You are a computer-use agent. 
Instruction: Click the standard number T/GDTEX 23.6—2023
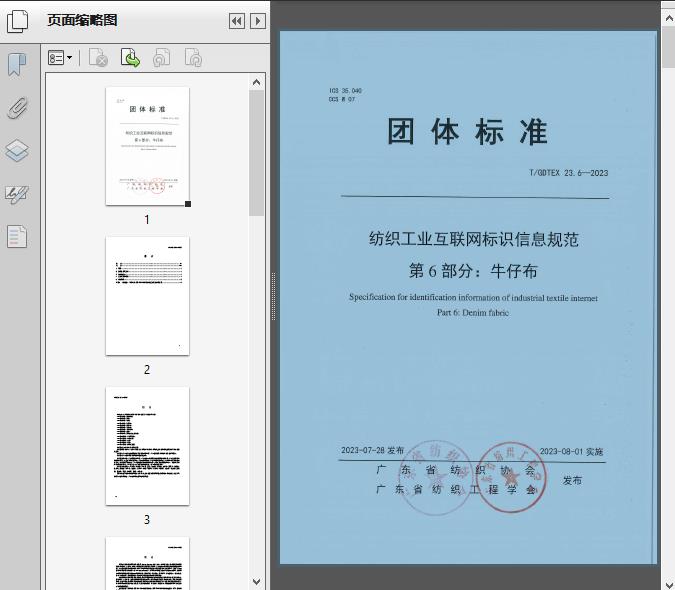[569, 173]
